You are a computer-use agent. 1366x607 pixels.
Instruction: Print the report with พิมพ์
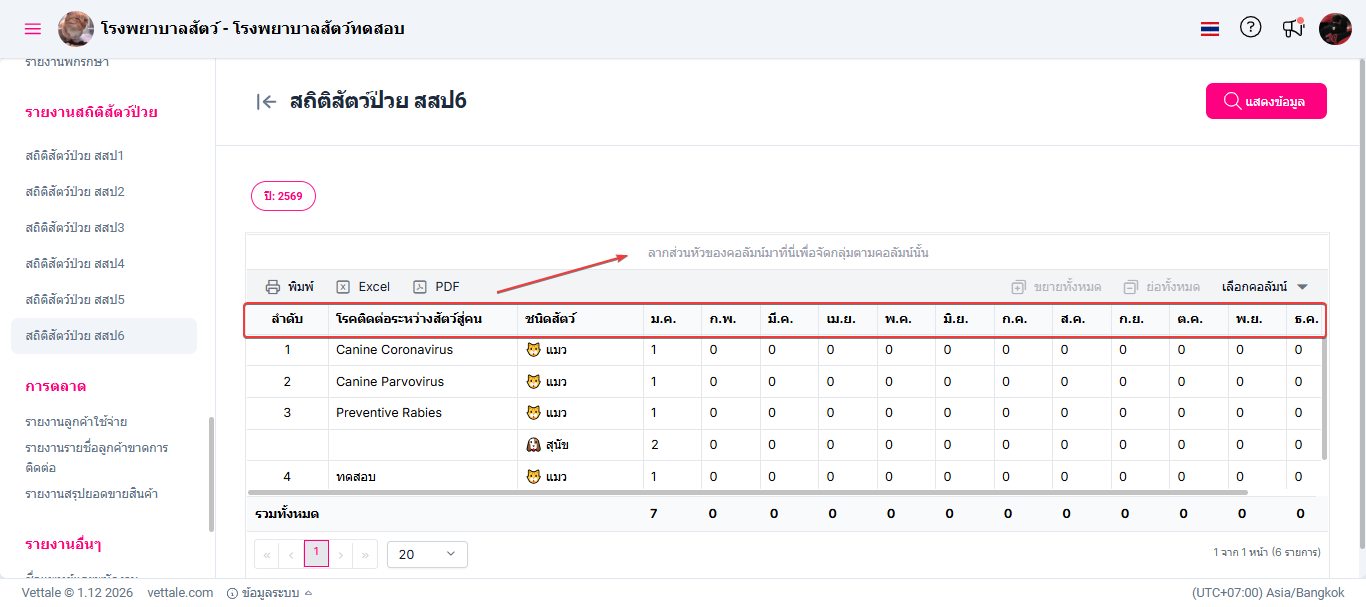pyautogui.click(x=289, y=287)
